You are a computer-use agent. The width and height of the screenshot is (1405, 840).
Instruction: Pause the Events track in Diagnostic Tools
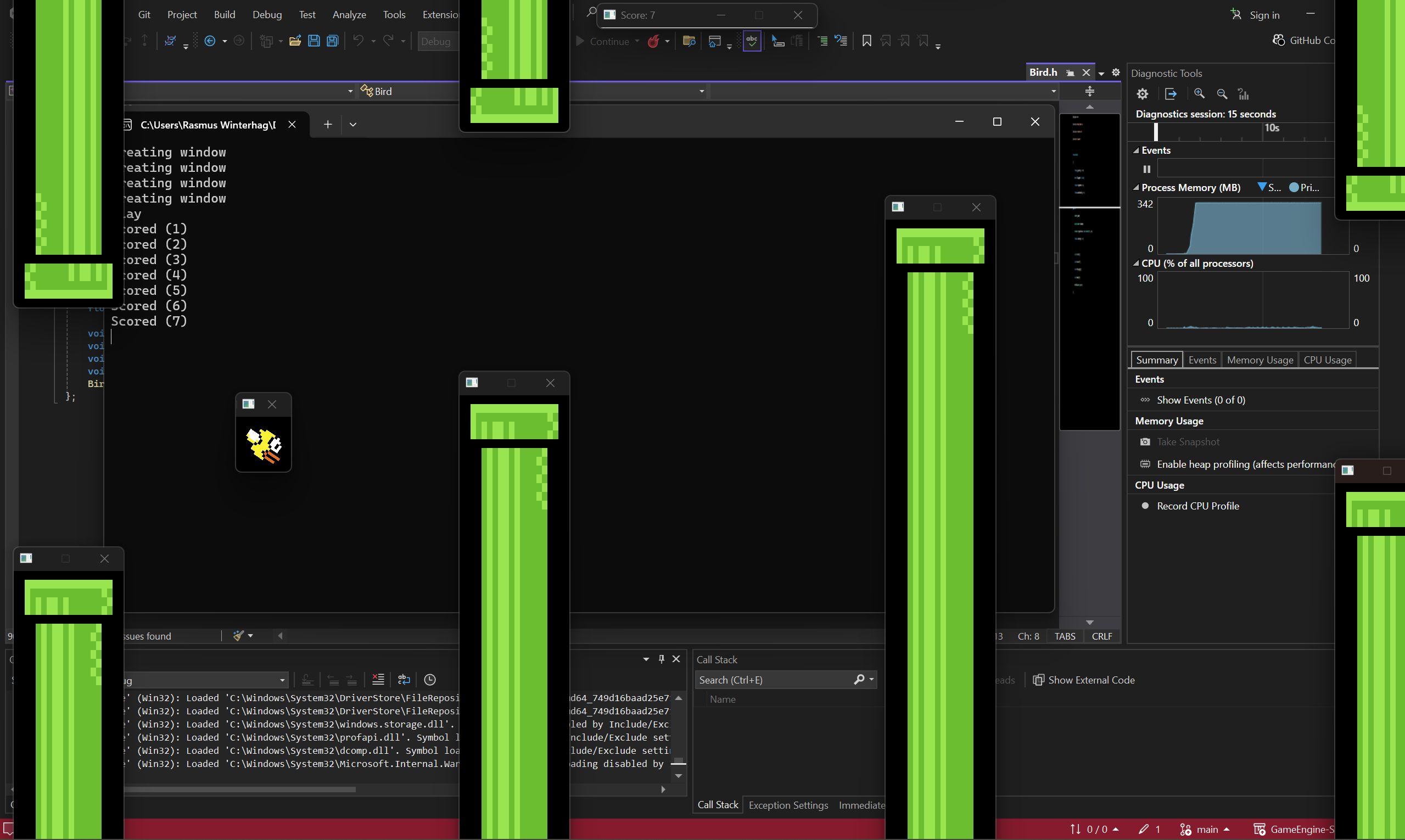click(x=1147, y=169)
